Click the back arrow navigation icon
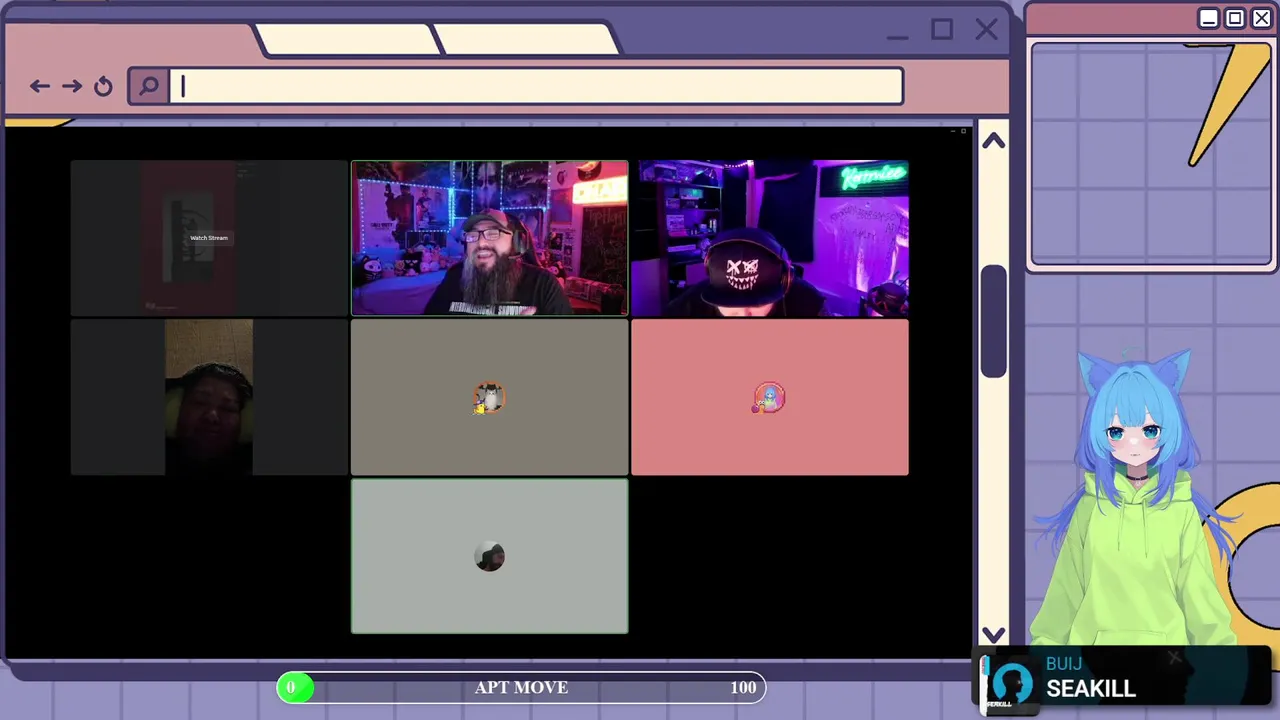The height and width of the screenshot is (720, 1280). pyautogui.click(x=39, y=86)
